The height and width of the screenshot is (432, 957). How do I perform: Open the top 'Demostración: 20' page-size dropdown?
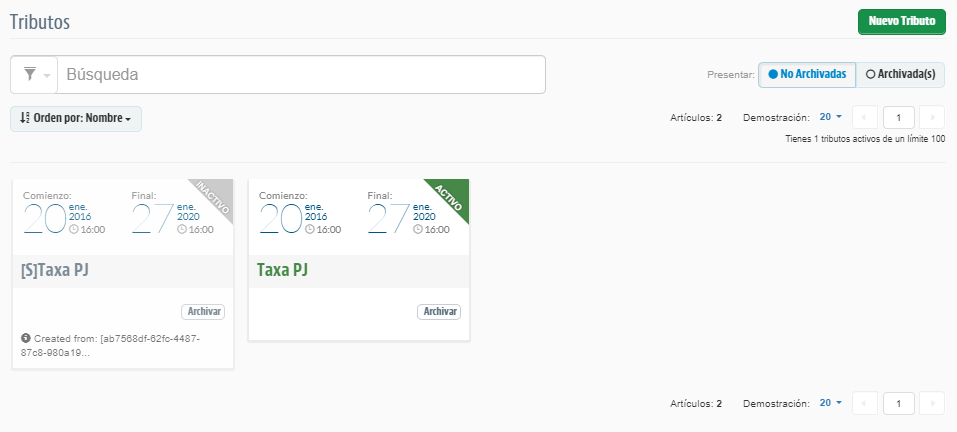pyautogui.click(x=830, y=117)
